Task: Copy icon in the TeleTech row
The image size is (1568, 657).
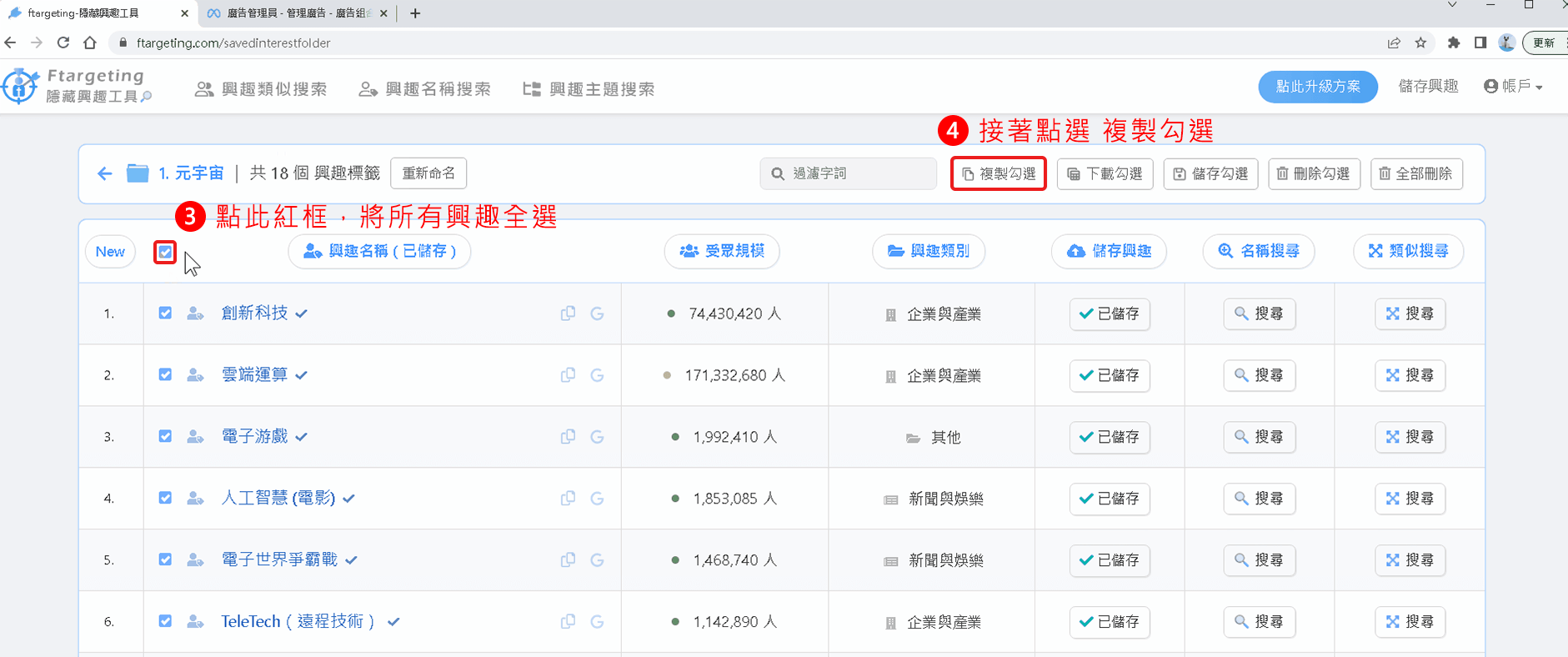Action: (x=568, y=622)
